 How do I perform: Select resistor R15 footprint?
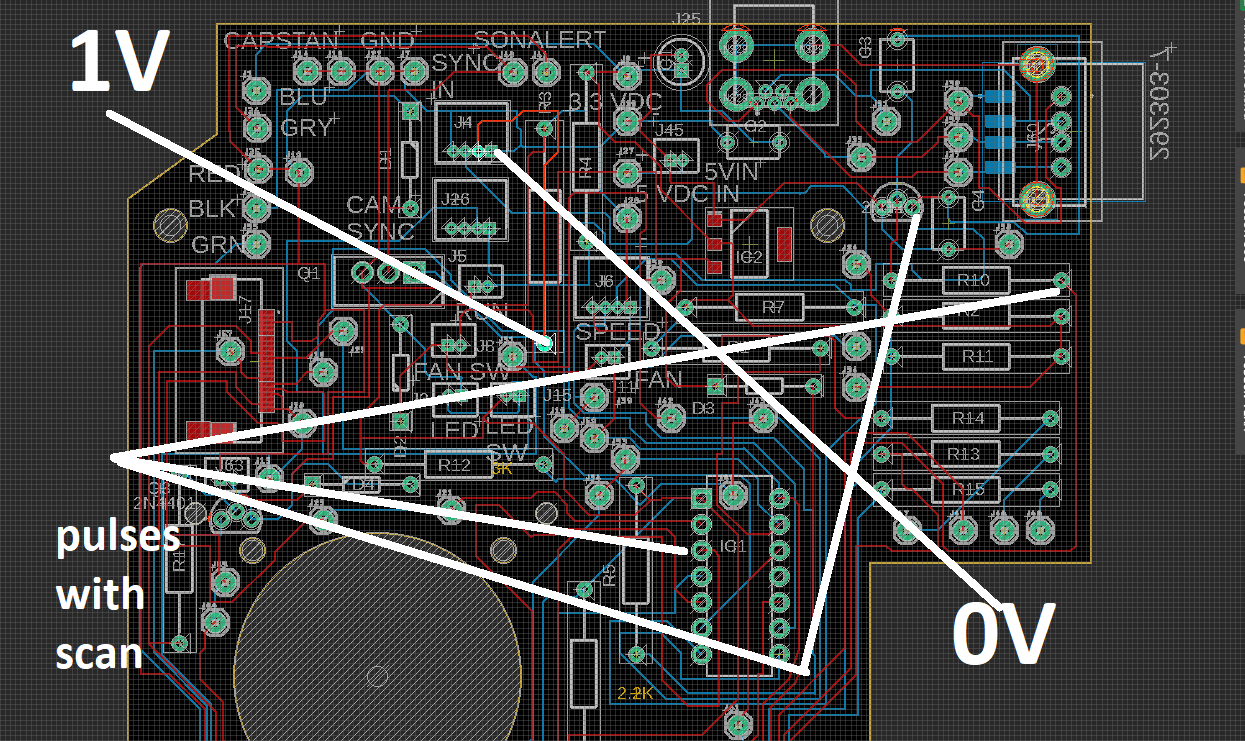(965, 489)
